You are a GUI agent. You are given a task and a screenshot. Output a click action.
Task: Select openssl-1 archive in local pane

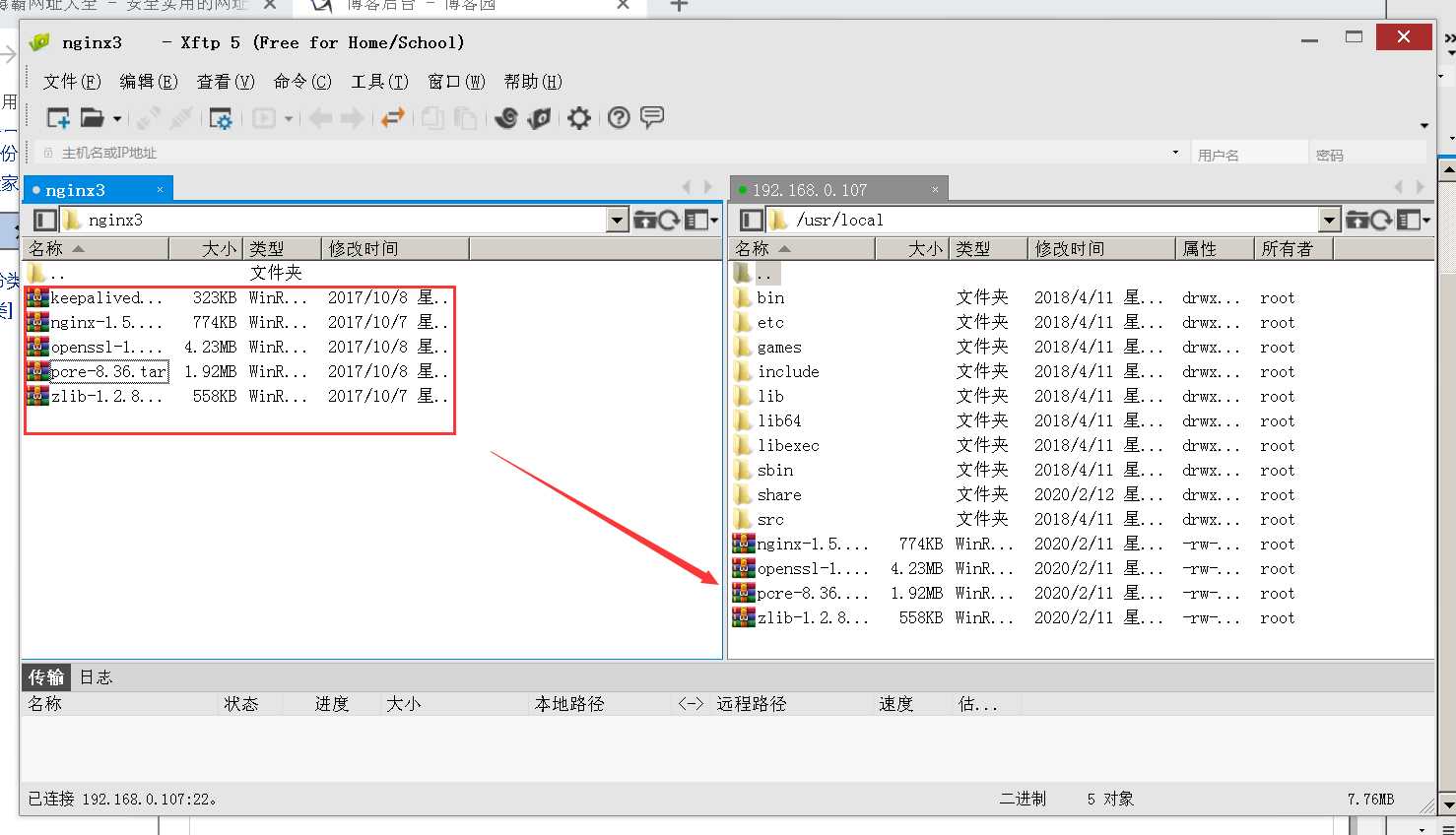click(x=96, y=347)
